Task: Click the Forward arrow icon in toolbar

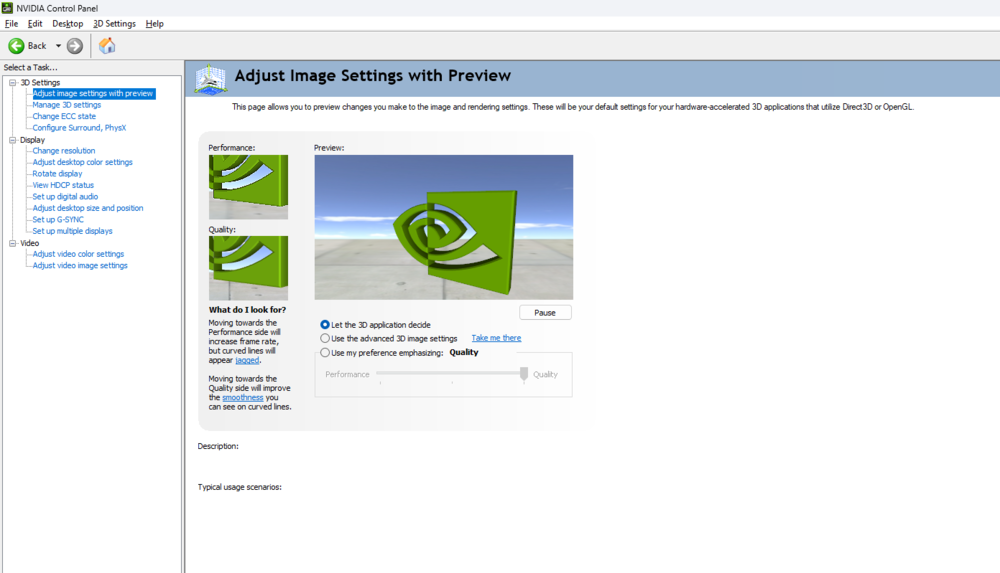Action: 75,46
